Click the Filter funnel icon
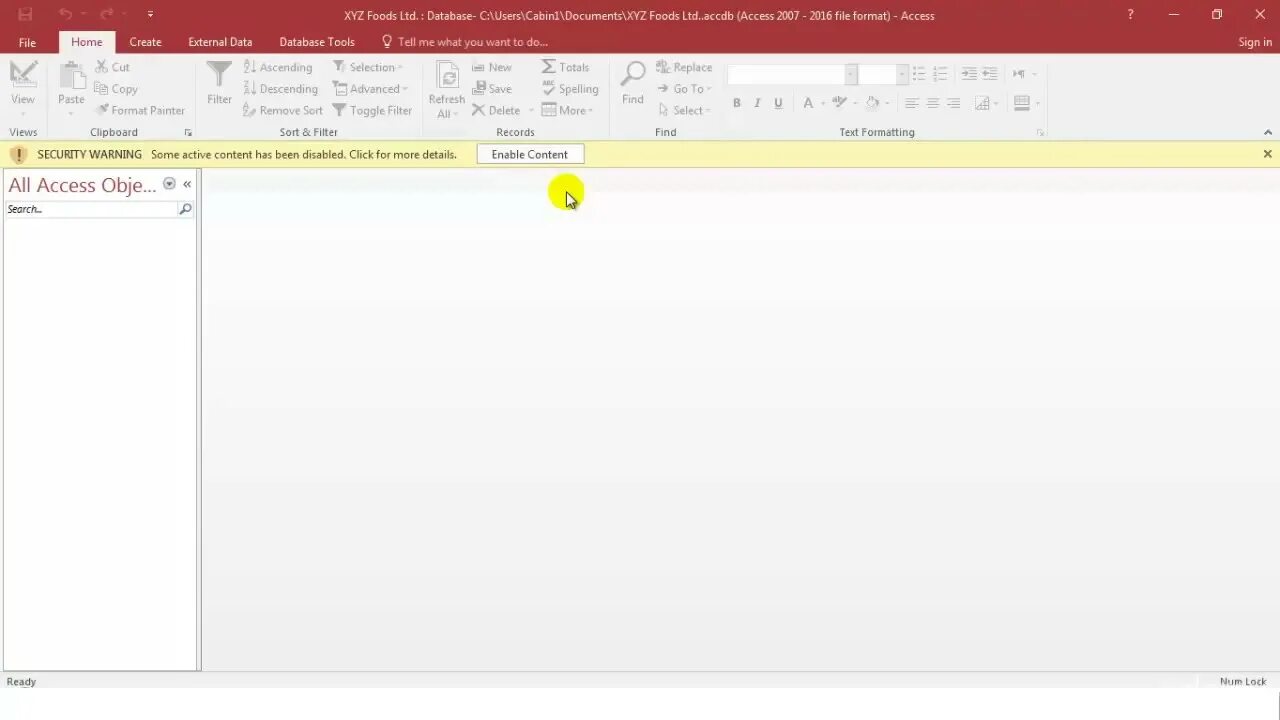This screenshot has height=720, width=1280. (x=219, y=75)
